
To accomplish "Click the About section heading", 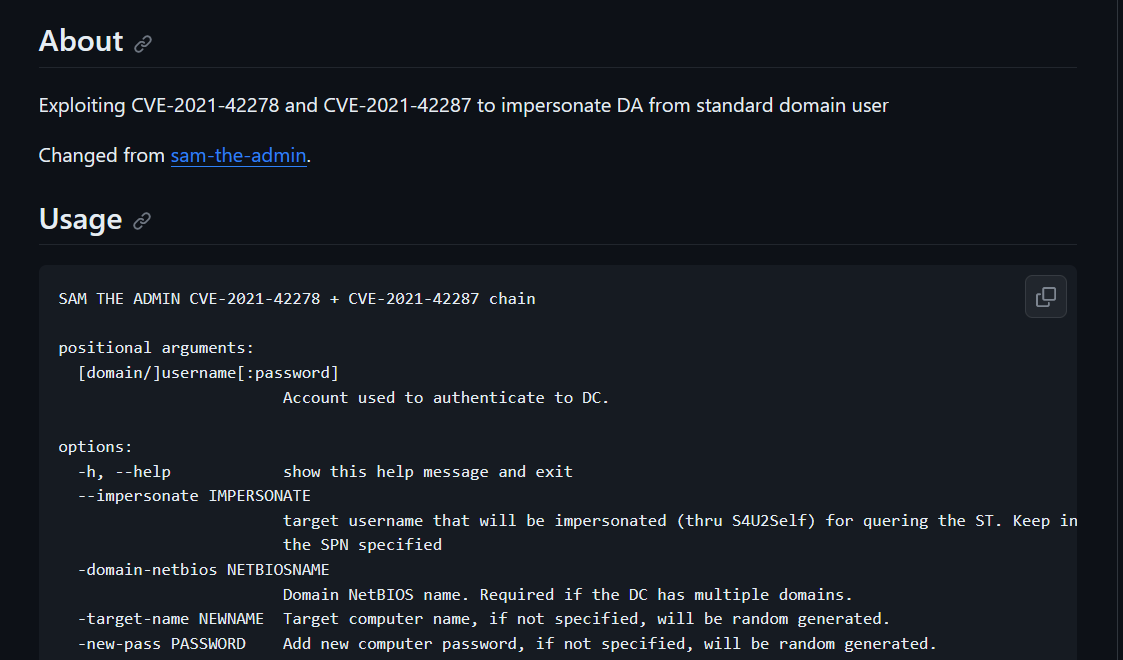I will [x=81, y=41].
